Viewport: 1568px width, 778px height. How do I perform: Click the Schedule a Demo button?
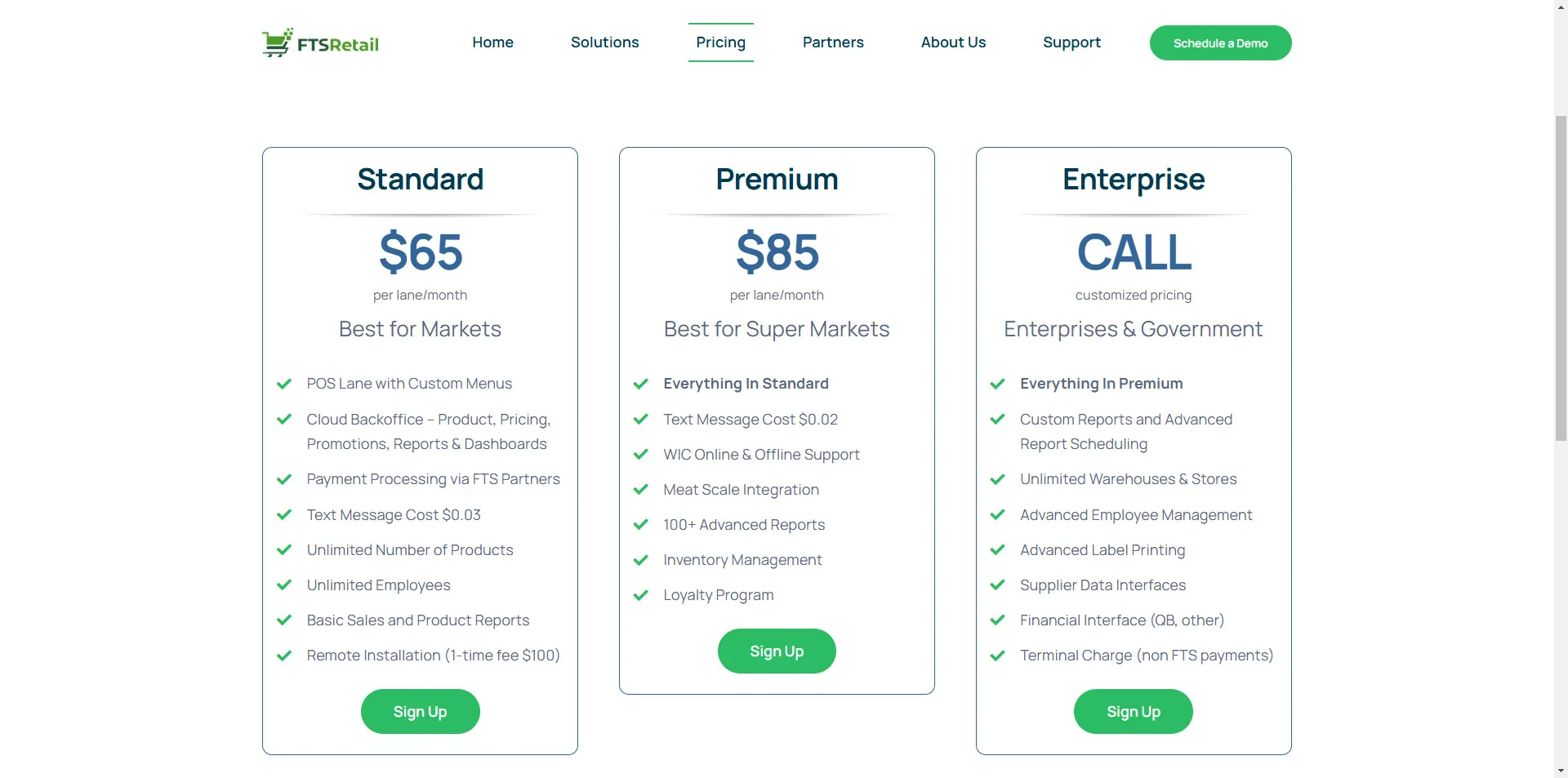click(1220, 43)
